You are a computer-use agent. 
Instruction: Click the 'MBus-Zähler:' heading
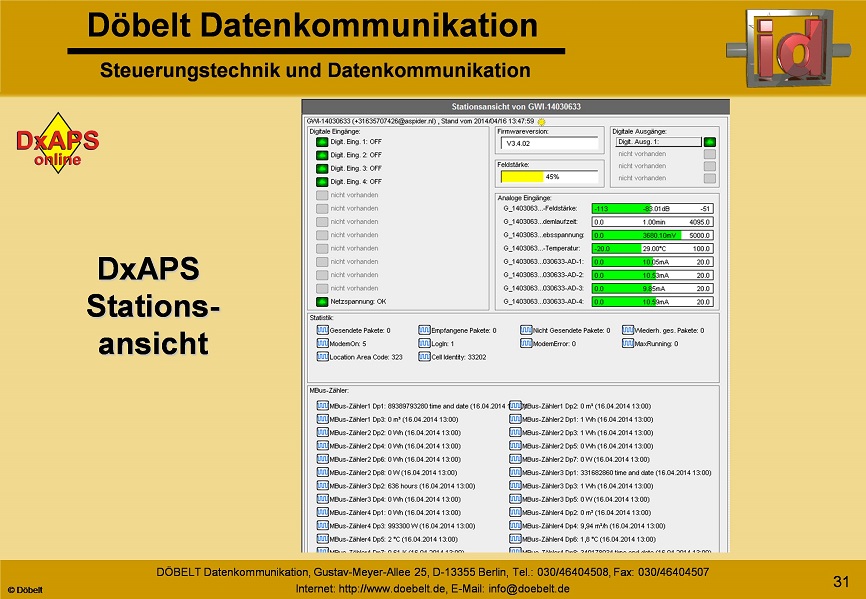click(x=329, y=390)
